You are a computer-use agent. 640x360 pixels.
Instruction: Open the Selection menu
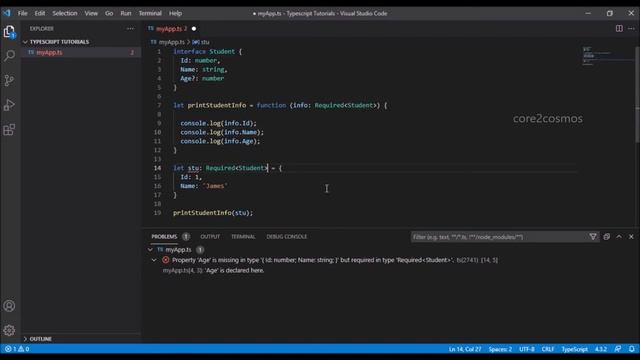click(64, 13)
